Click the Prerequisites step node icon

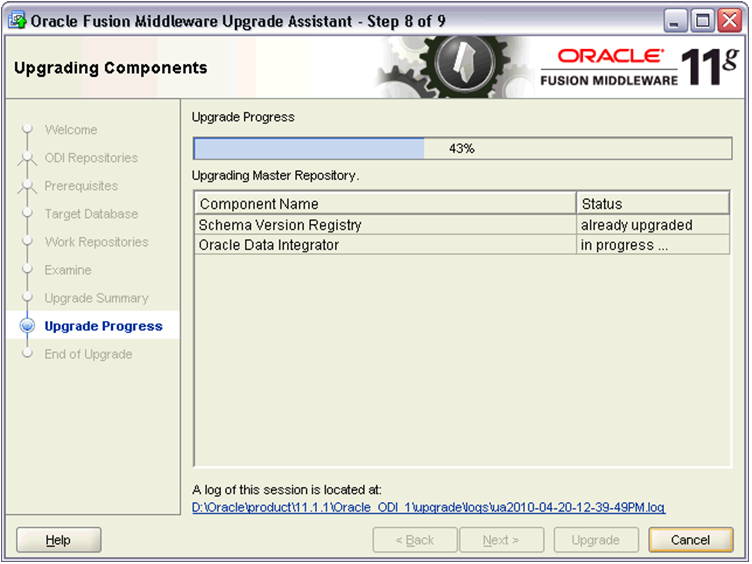27,186
